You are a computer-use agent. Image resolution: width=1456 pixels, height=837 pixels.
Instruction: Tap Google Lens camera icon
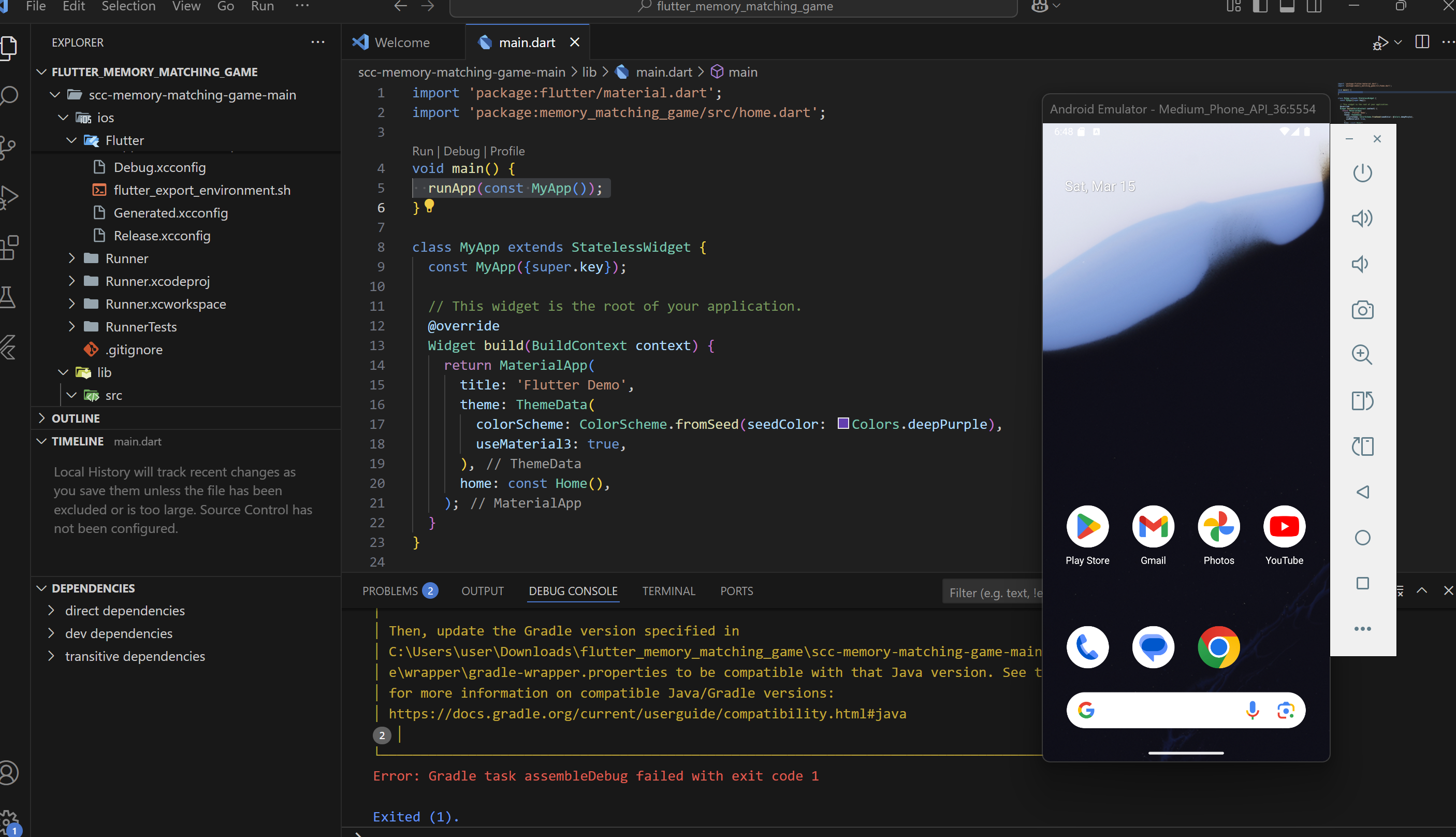tap(1285, 711)
